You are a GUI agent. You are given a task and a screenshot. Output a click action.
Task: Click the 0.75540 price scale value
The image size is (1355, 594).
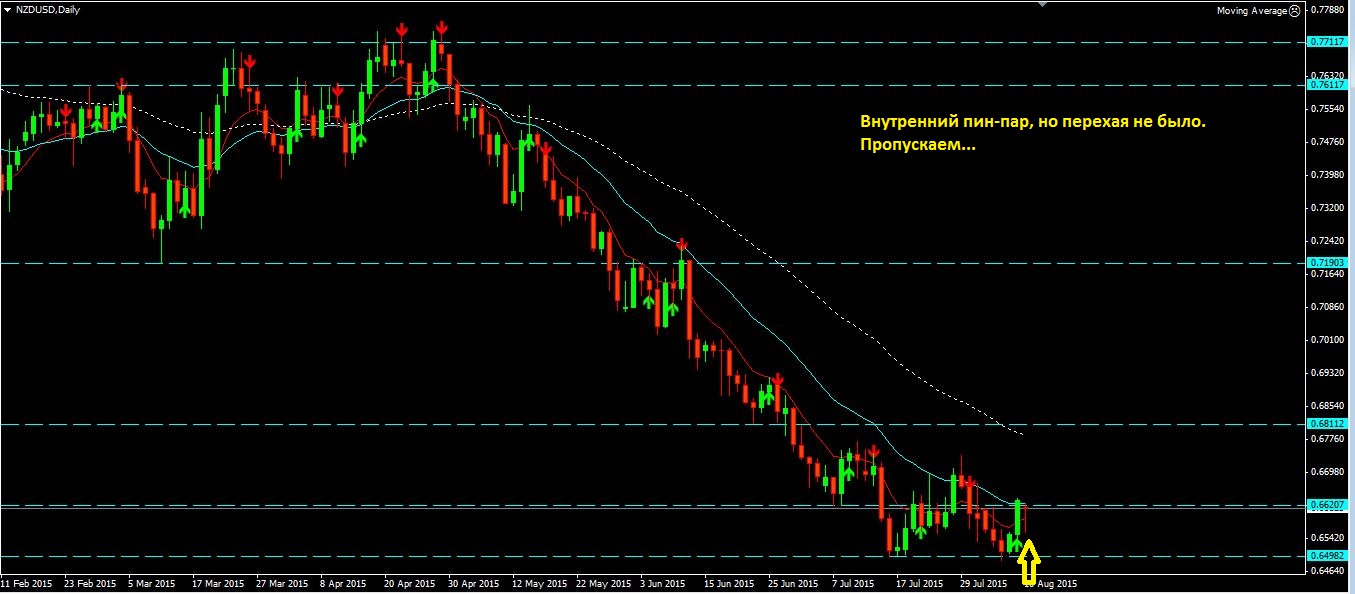click(x=1327, y=108)
